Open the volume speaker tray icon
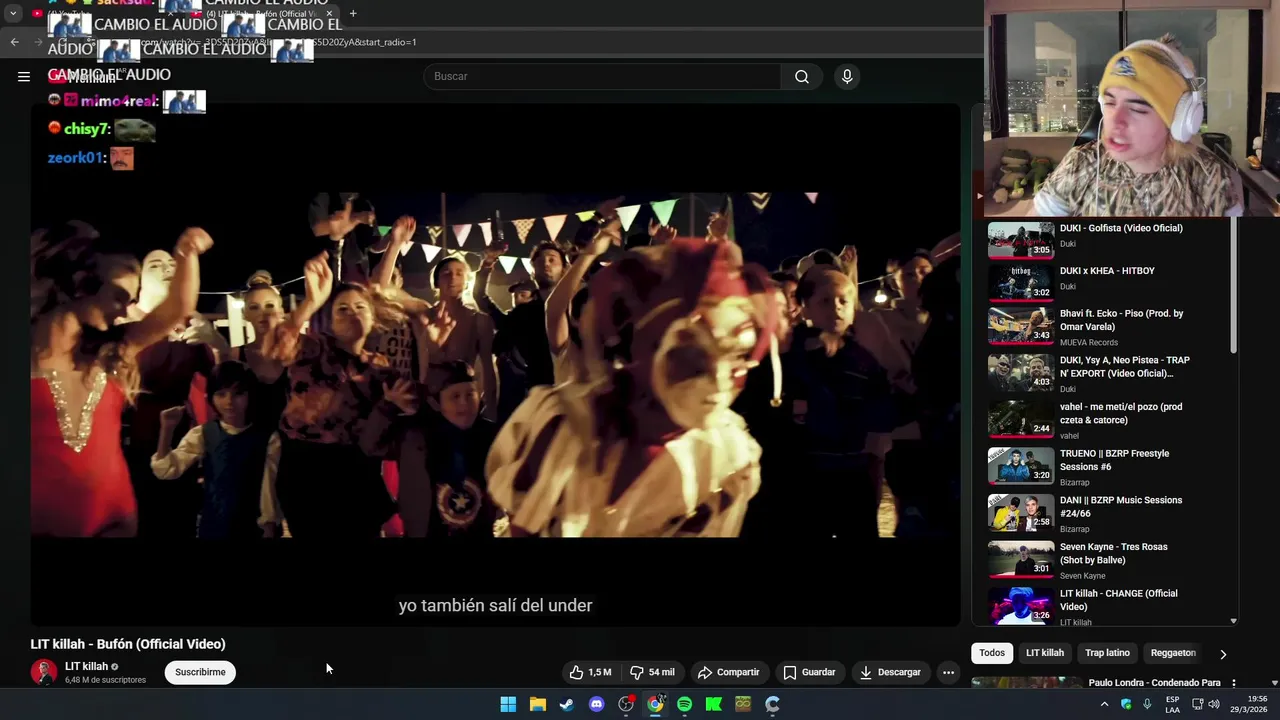The width and height of the screenshot is (1280, 720). [1214, 704]
